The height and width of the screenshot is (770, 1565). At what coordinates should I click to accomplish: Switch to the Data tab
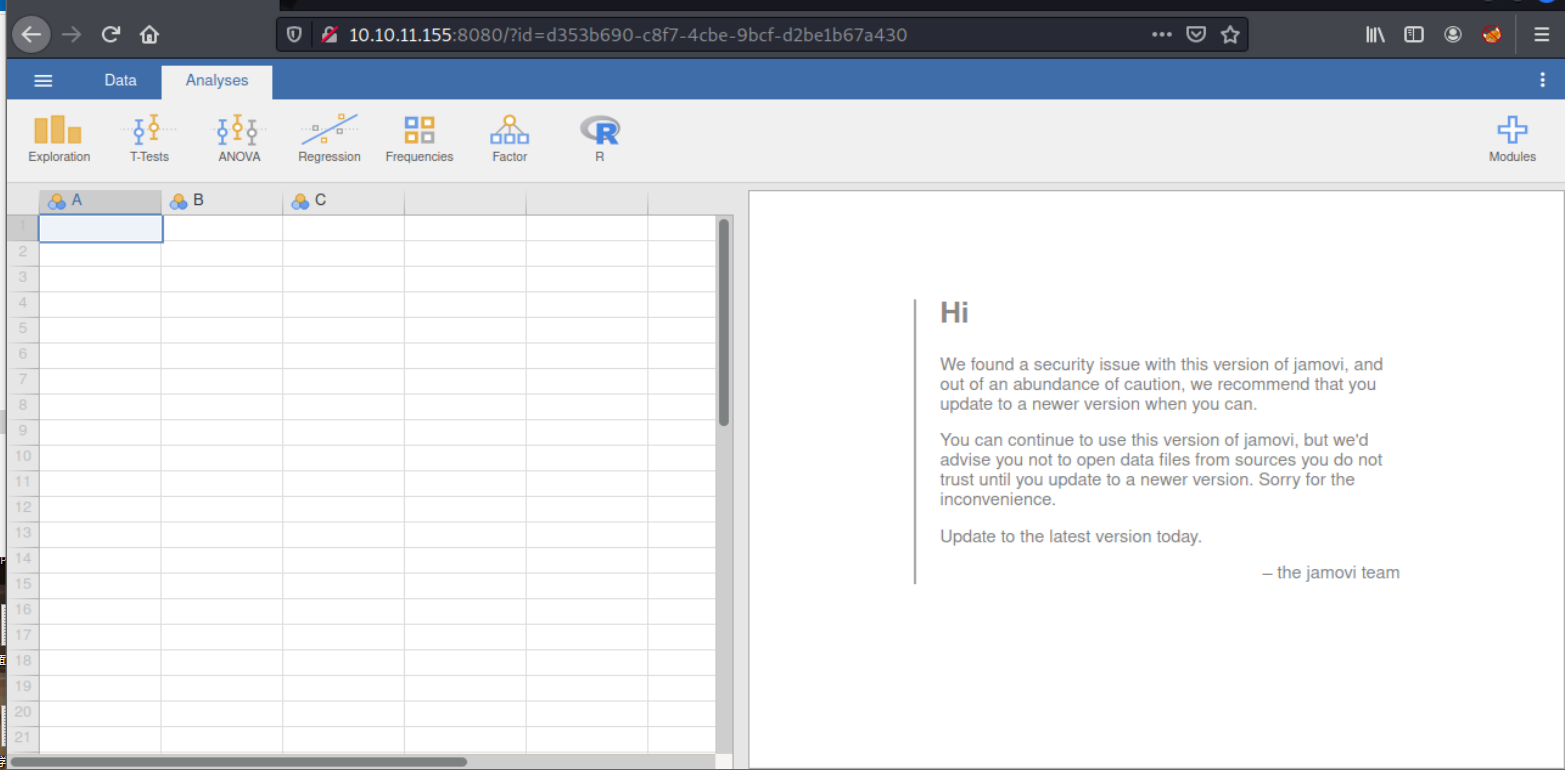(120, 80)
